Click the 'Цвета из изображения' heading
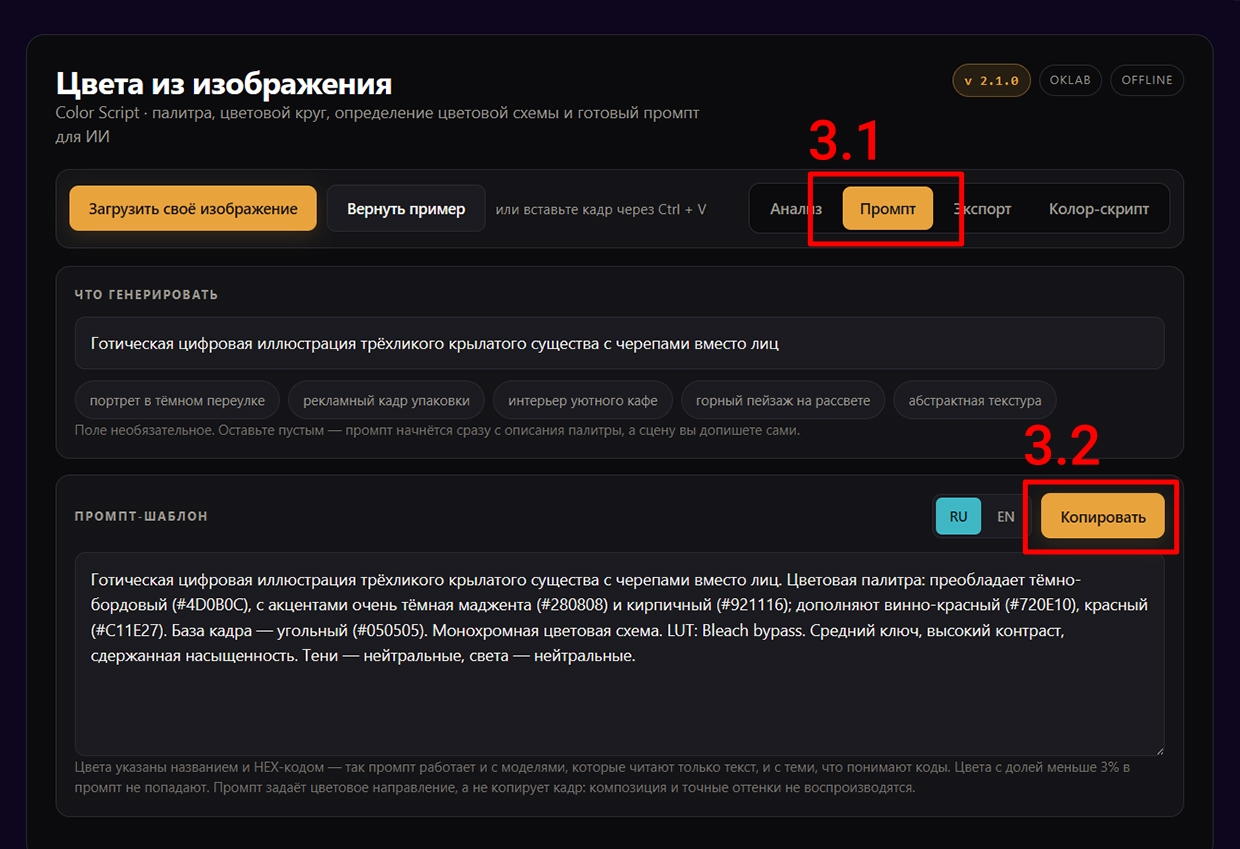 224,83
